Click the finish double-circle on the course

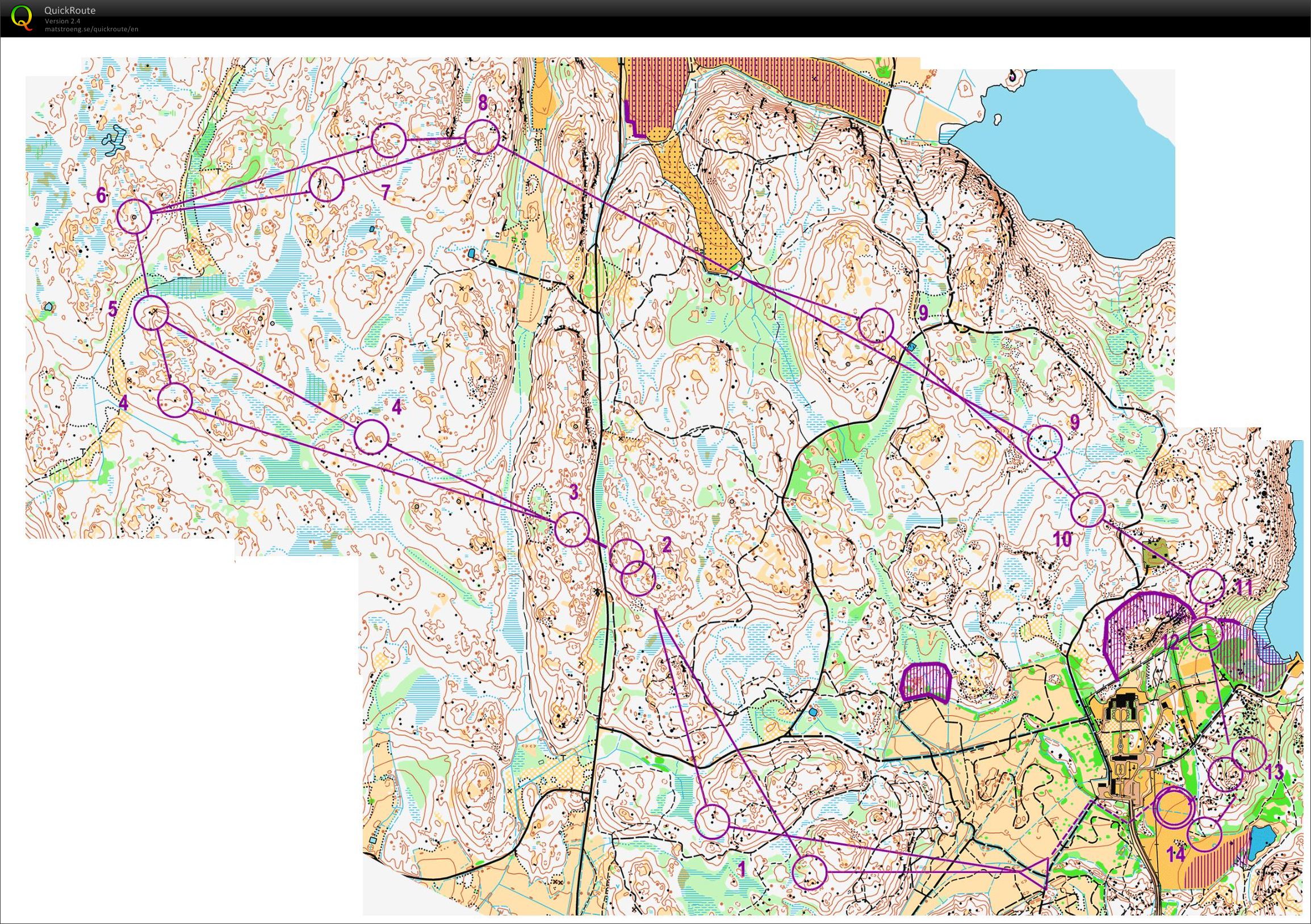(1175, 807)
